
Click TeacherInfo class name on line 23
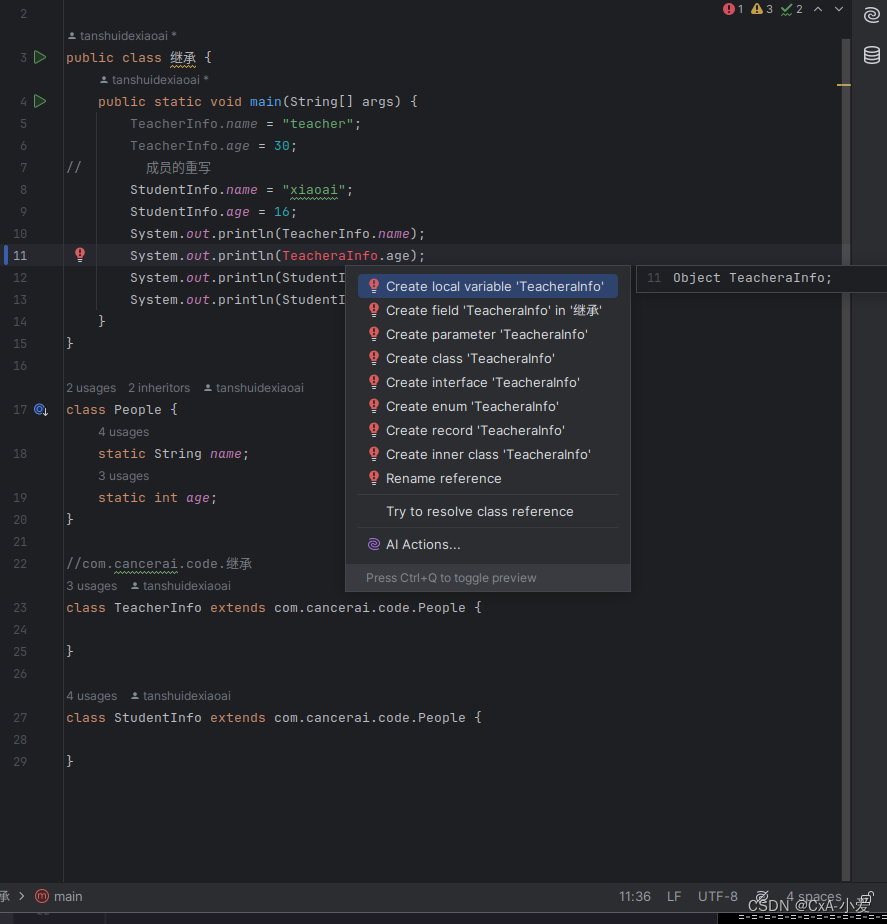(157, 608)
